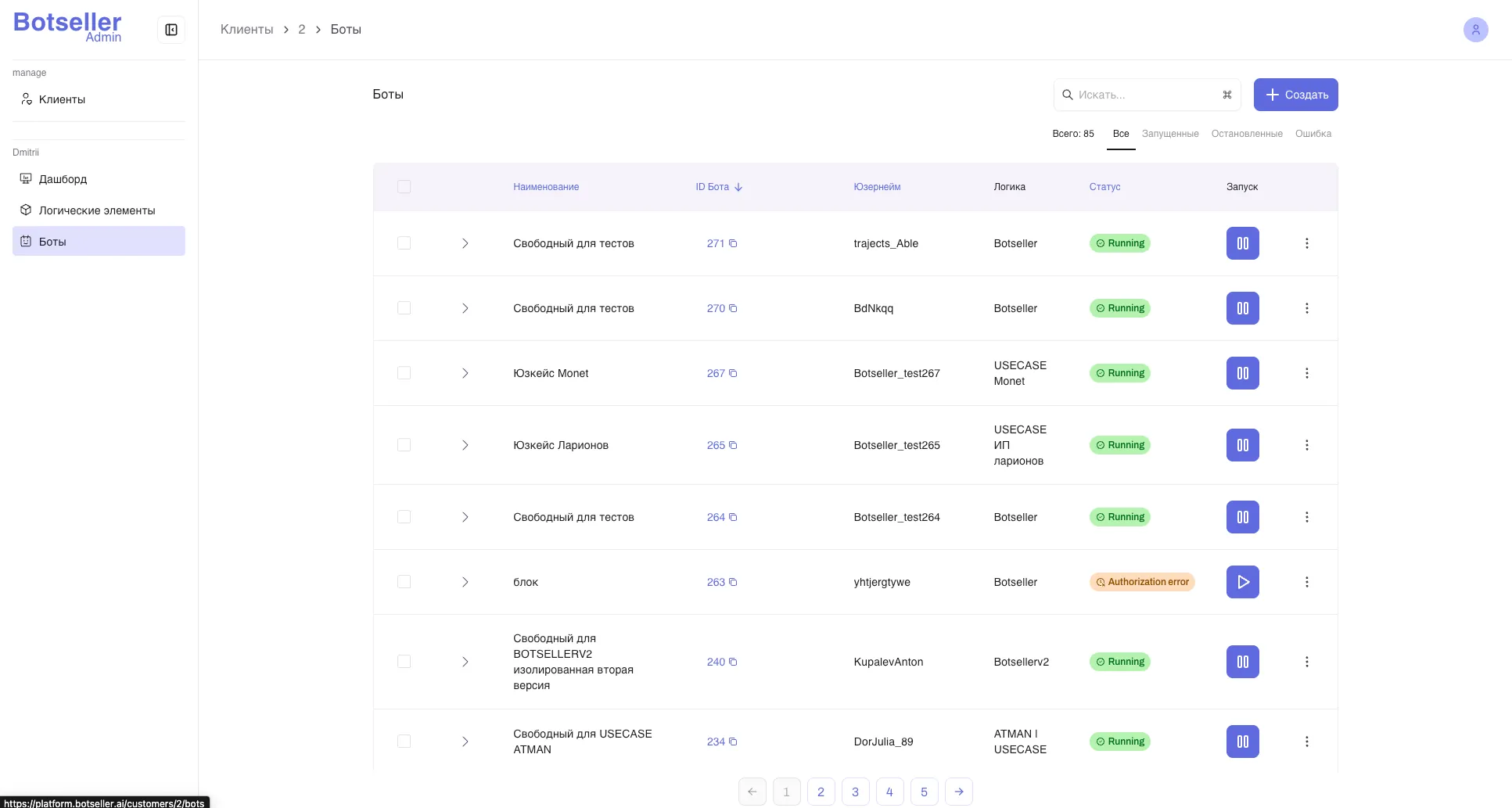The height and width of the screenshot is (808, 1512).
Task: Pause bot 234 DorJulia_89
Action: point(1242,742)
